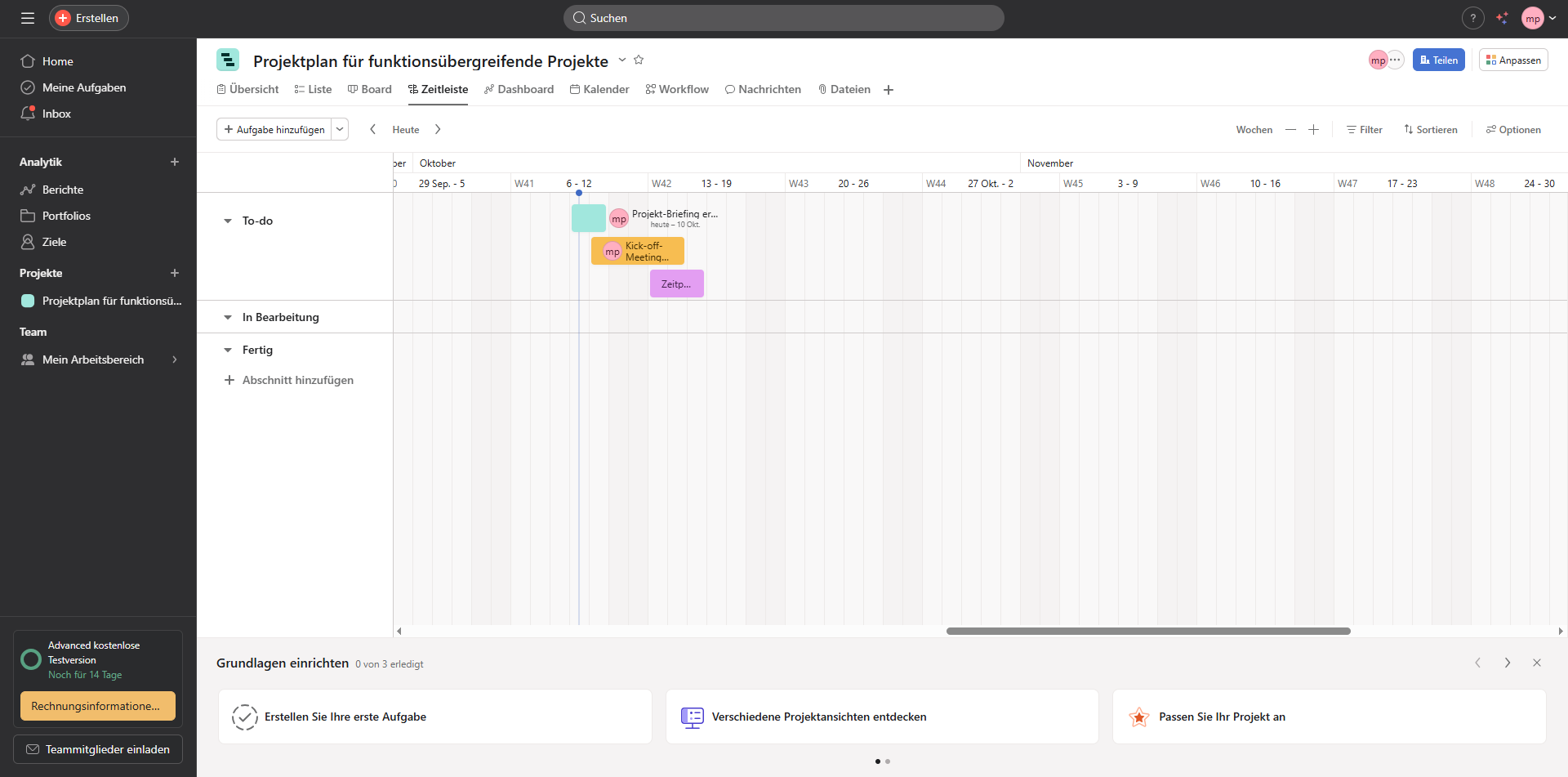Click the horizontal timeline scrollbar
The image size is (1568, 777).
pyautogui.click(x=1147, y=631)
